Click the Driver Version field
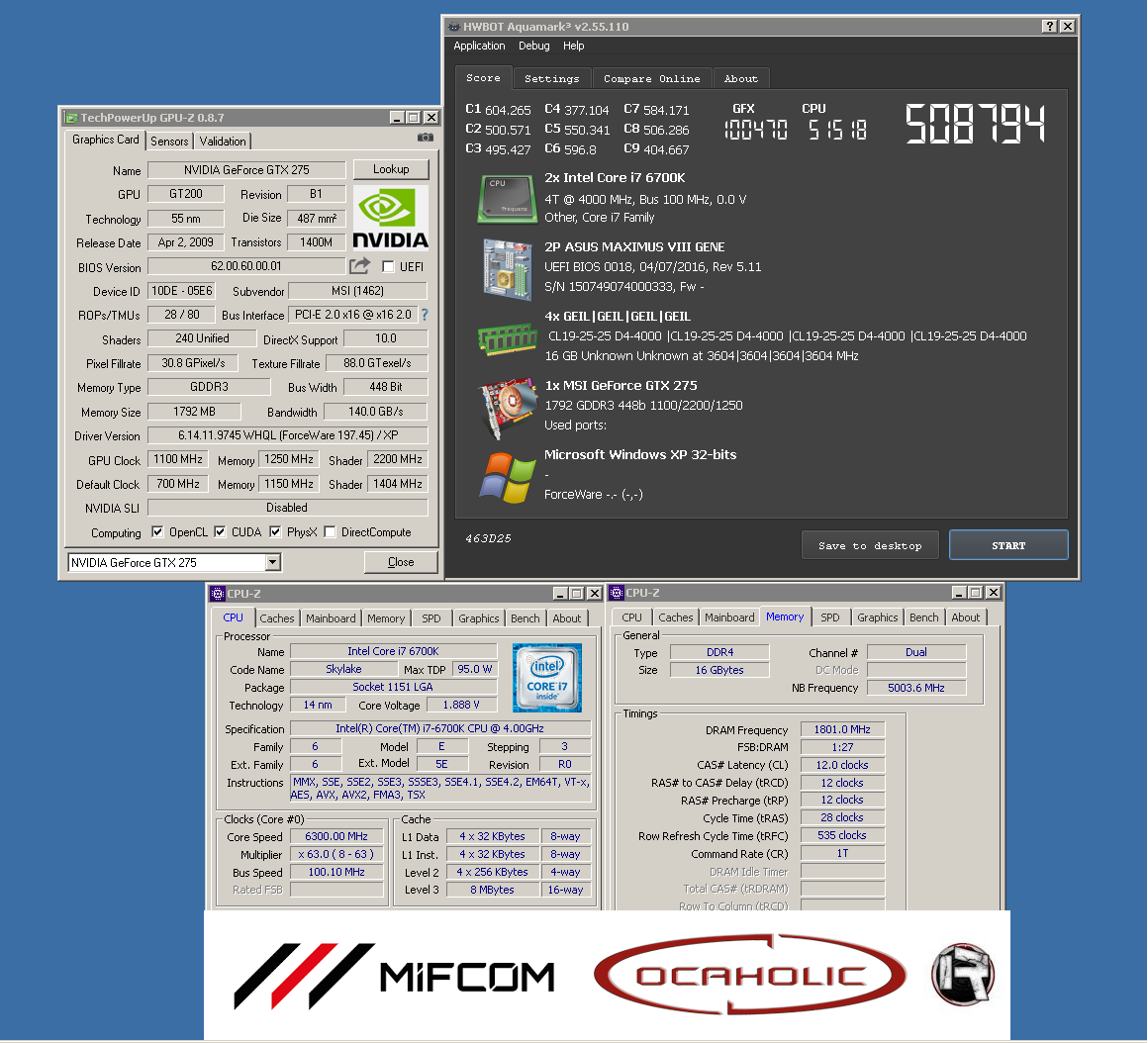The image size is (1148, 1043). coord(288,435)
